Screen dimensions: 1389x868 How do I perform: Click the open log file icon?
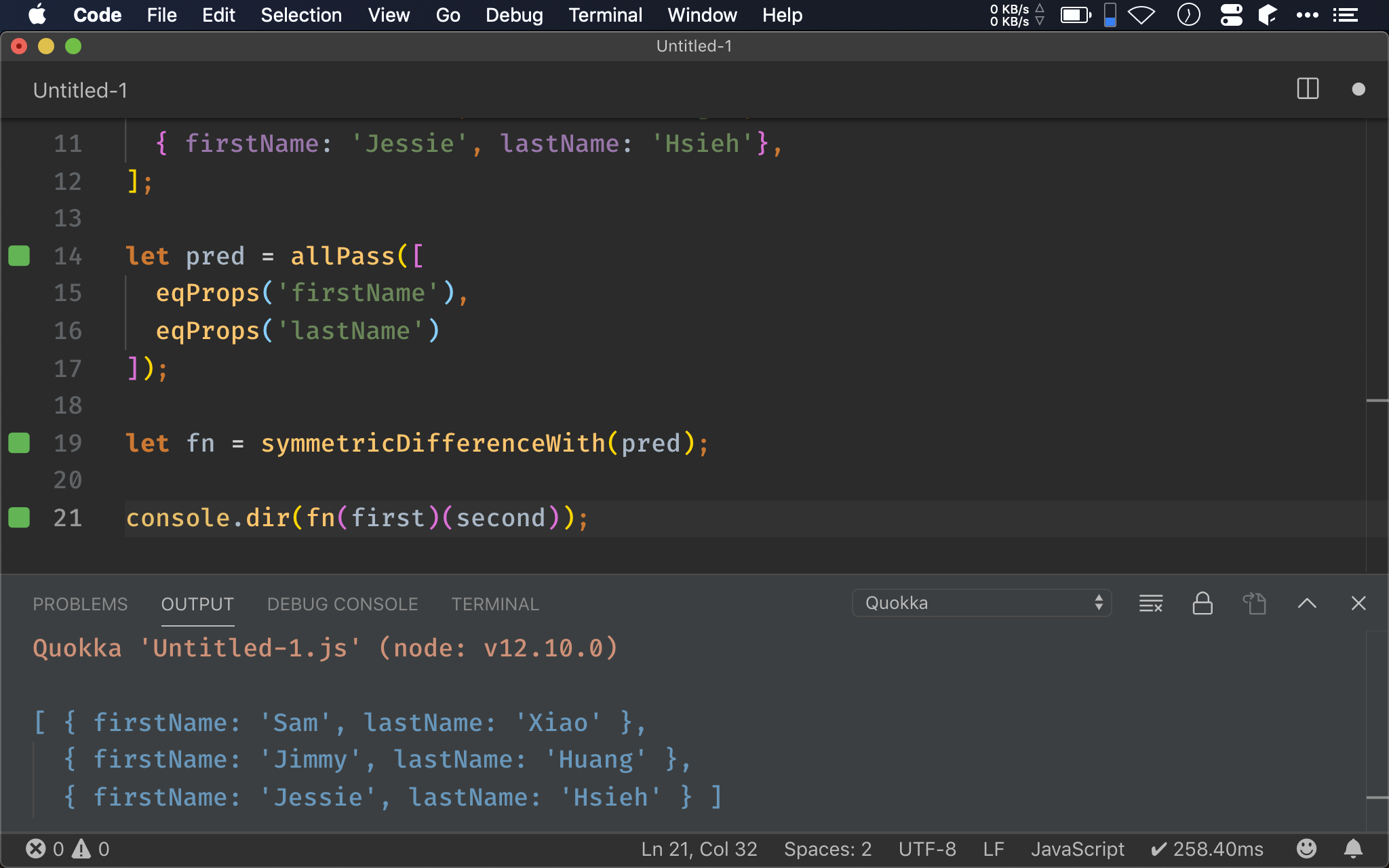(x=1255, y=603)
